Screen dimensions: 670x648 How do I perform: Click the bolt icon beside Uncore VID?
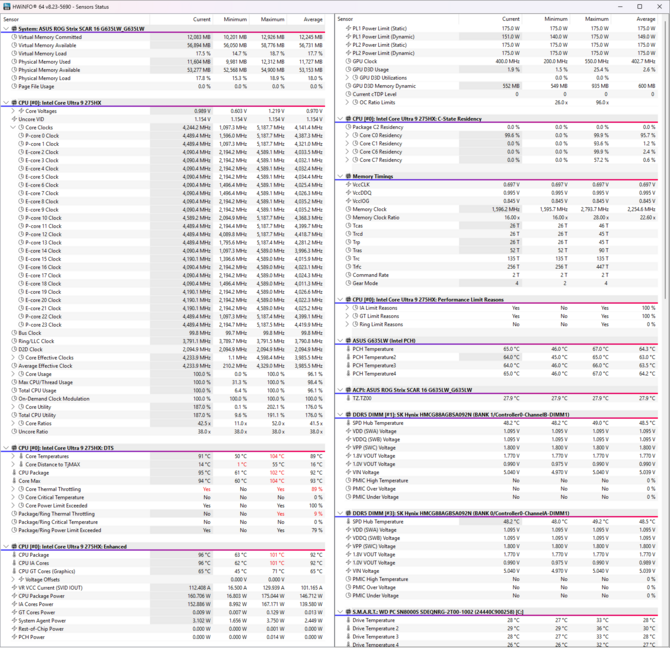pos(14,119)
